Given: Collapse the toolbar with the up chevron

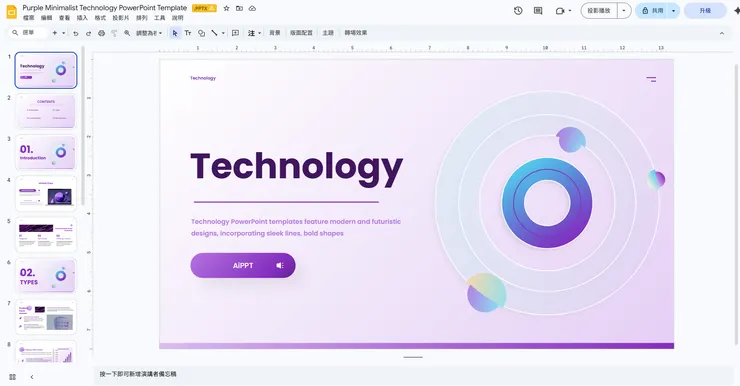Looking at the screenshot, I should (722, 33).
